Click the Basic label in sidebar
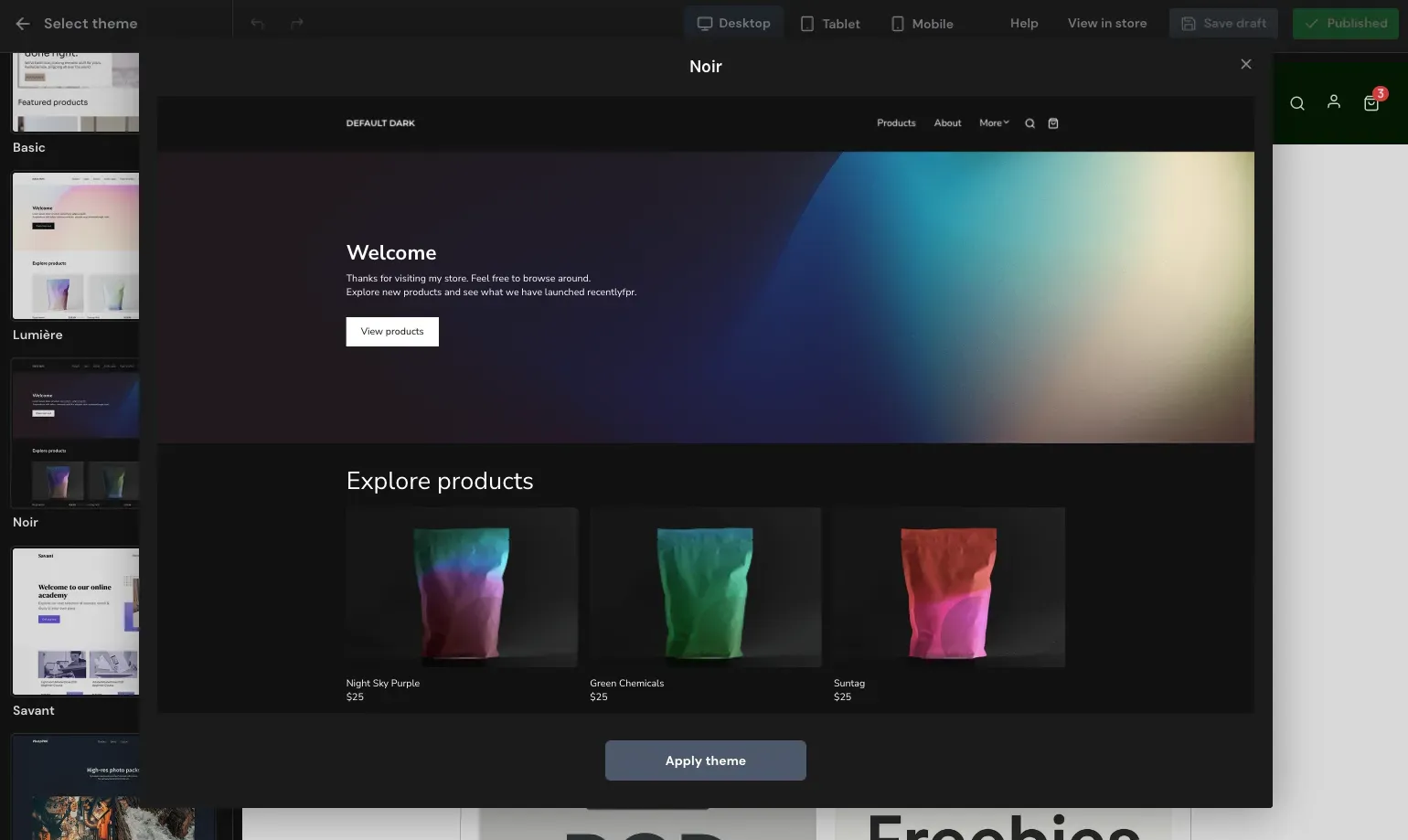 pos(29,147)
